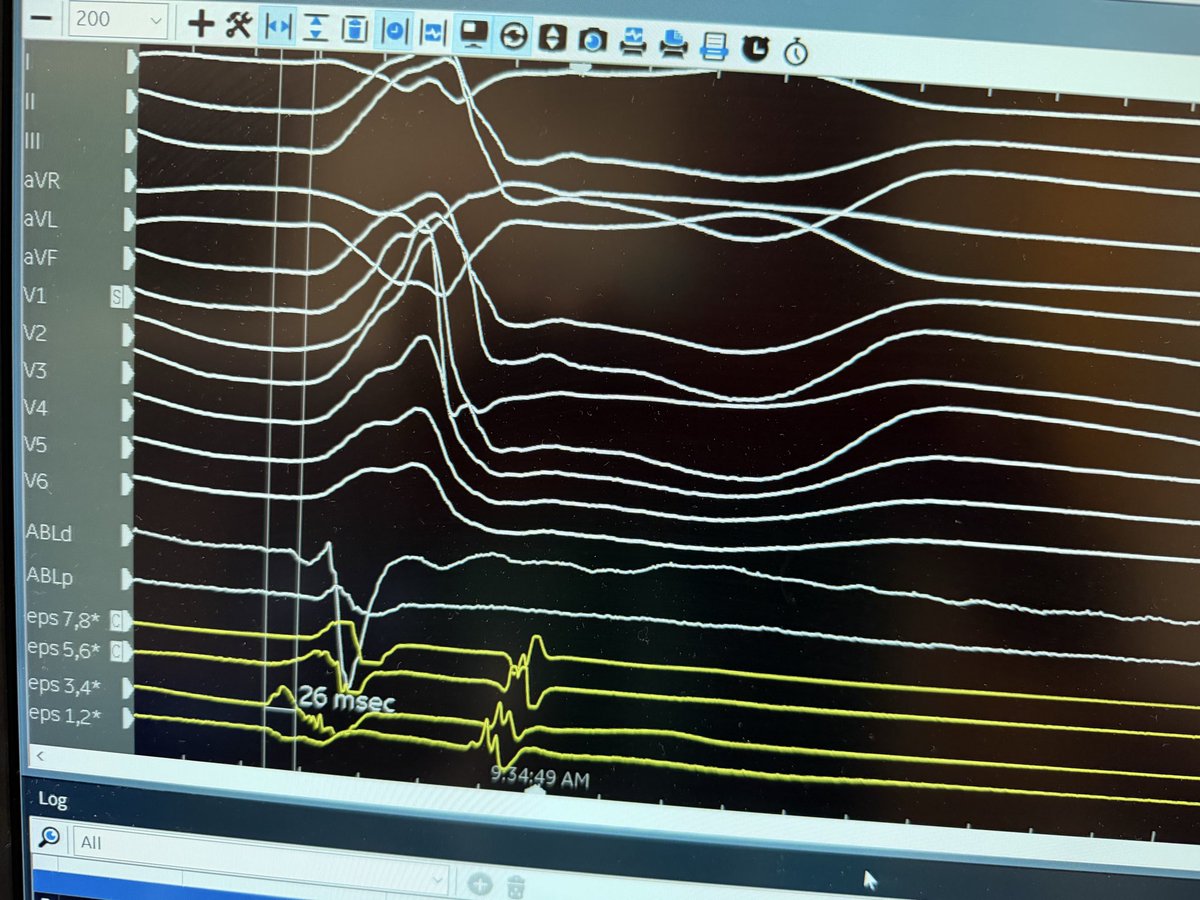1200x900 pixels.
Task: Click the circular refresh arrows icon
Action: point(513,36)
